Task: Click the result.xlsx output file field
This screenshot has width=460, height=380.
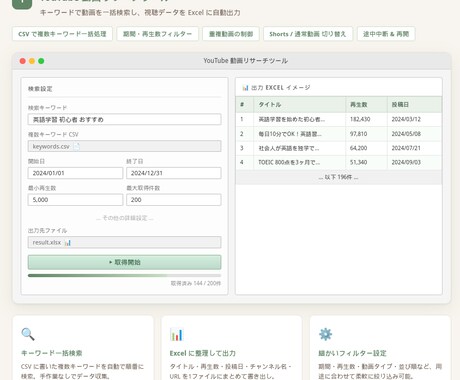Action: (x=124, y=242)
